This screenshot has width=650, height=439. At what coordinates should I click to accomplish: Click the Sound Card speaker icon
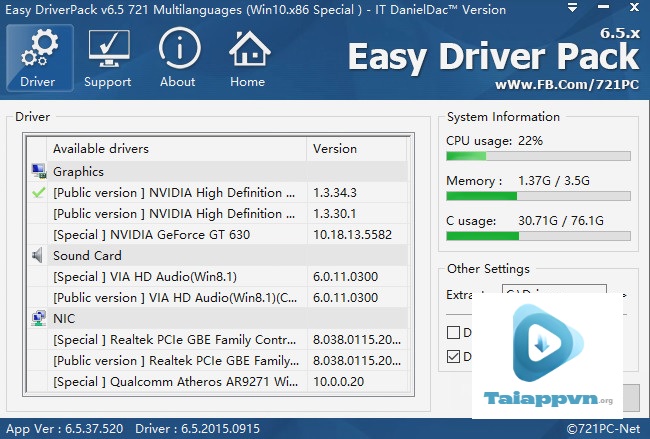click(39, 255)
